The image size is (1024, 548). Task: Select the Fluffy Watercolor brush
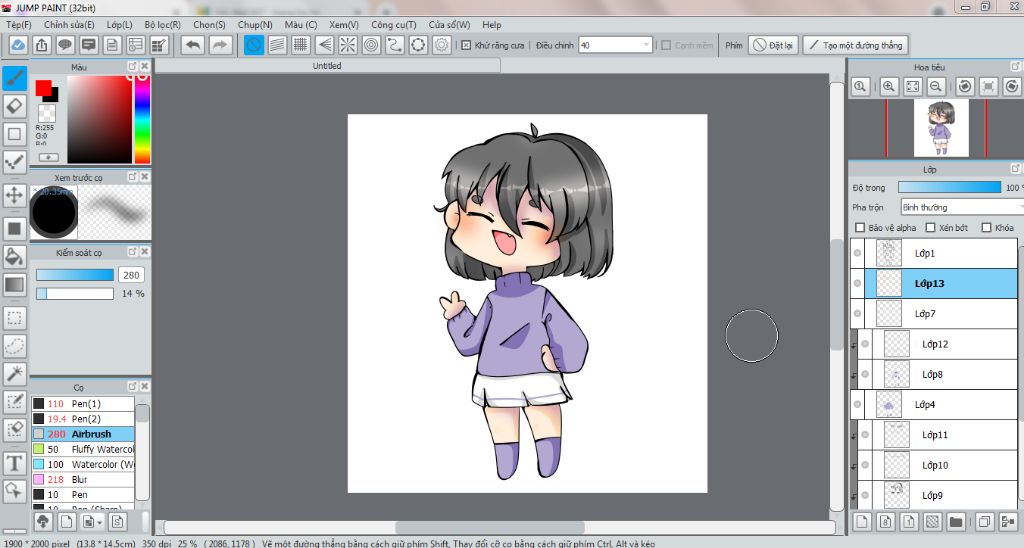click(83, 449)
